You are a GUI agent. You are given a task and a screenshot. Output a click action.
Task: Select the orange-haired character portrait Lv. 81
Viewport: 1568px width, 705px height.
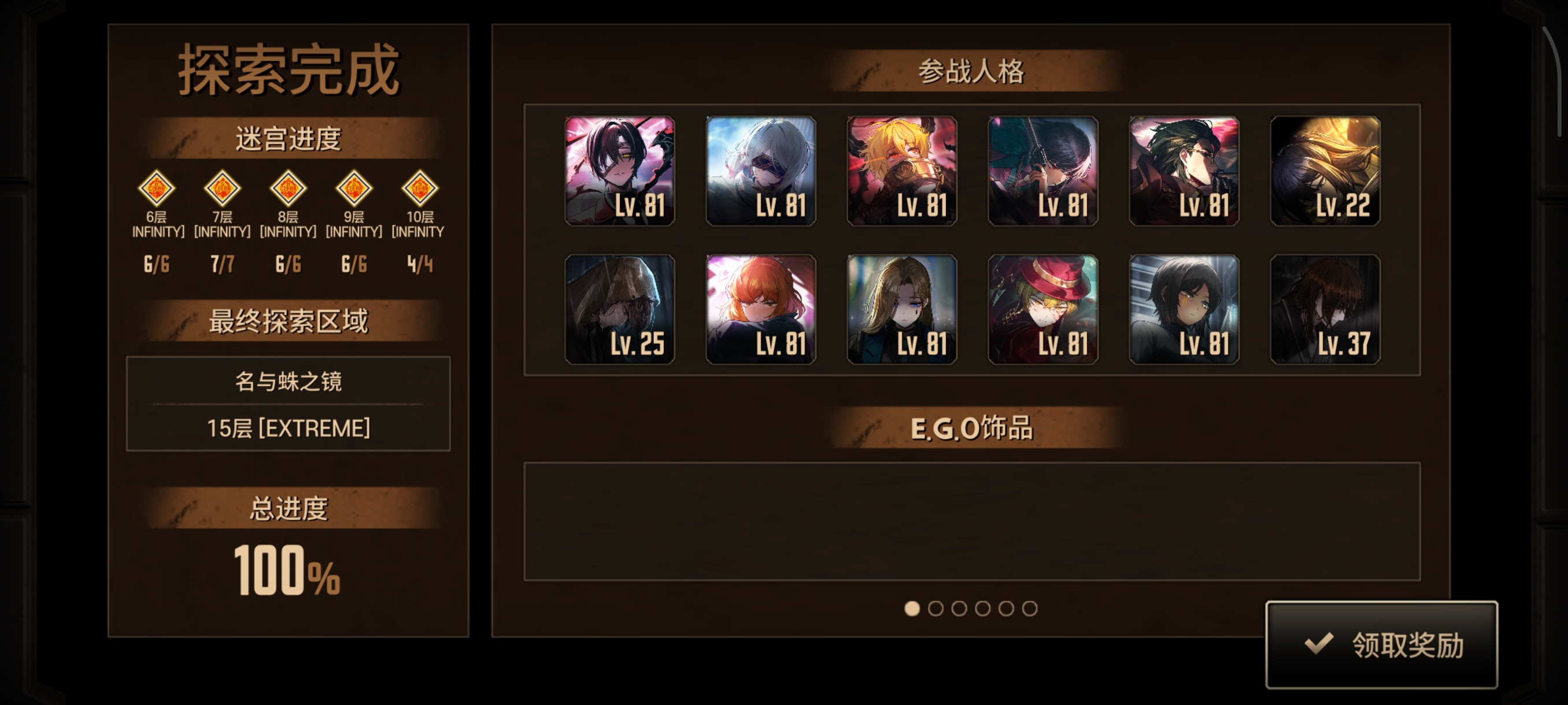click(x=761, y=310)
